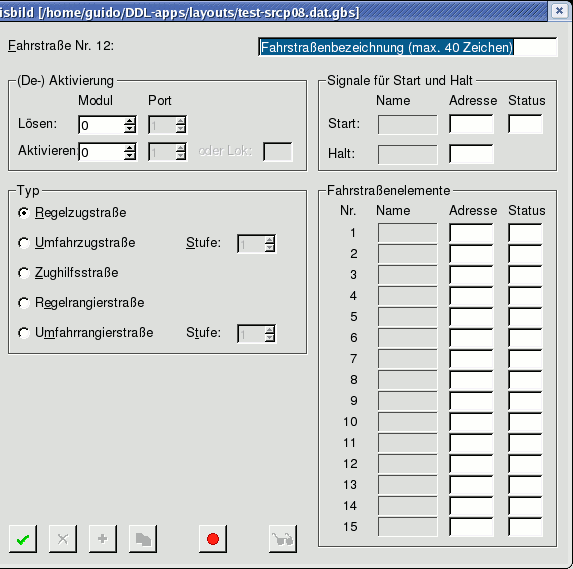Decrease the Aktivieren Modul spinner value

click(x=129, y=156)
